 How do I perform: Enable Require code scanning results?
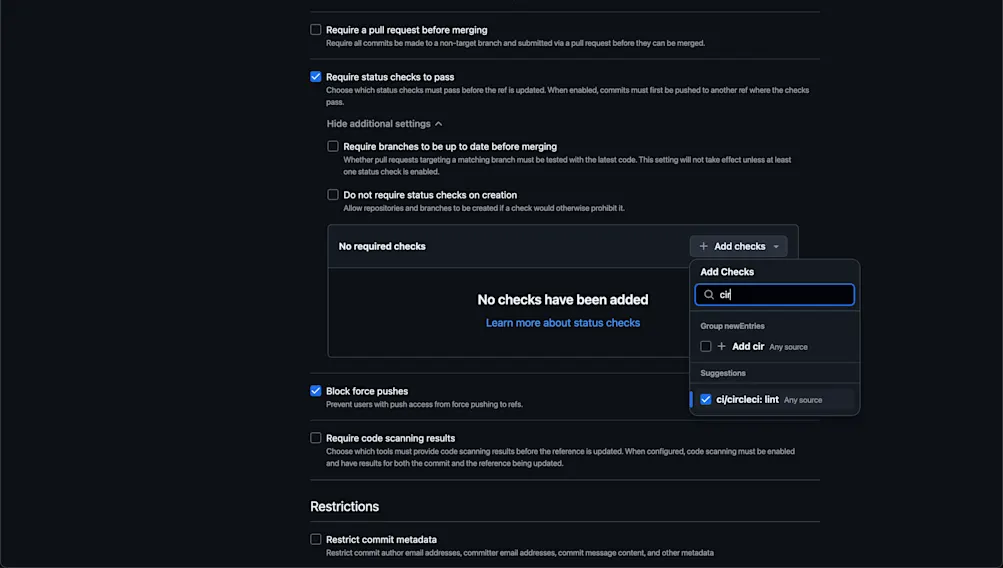coord(315,438)
